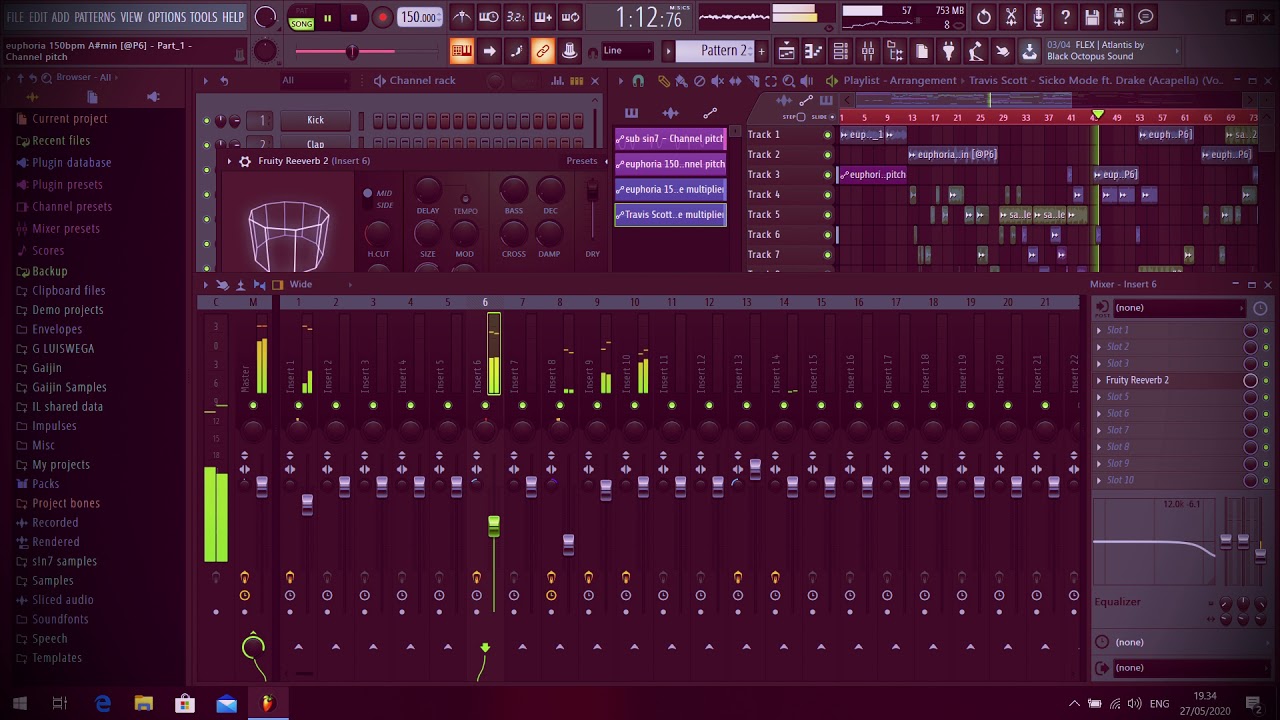This screenshot has width=1280, height=720.
Task: Open the plugin picker plug icon
Action: point(949,50)
